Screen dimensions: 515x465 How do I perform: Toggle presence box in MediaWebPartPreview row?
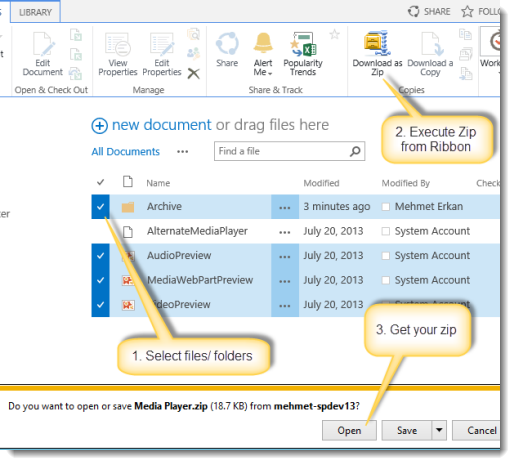[386, 280]
